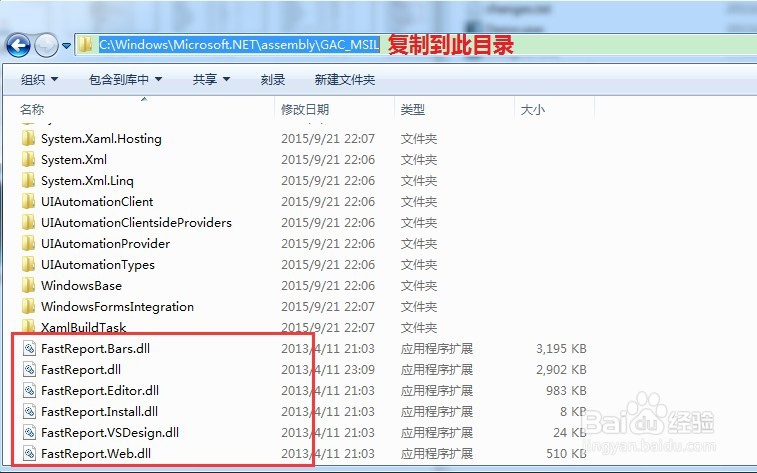Click the 新建文件夹 button
The height and width of the screenshot is (473, 757).
coord(345,79)
